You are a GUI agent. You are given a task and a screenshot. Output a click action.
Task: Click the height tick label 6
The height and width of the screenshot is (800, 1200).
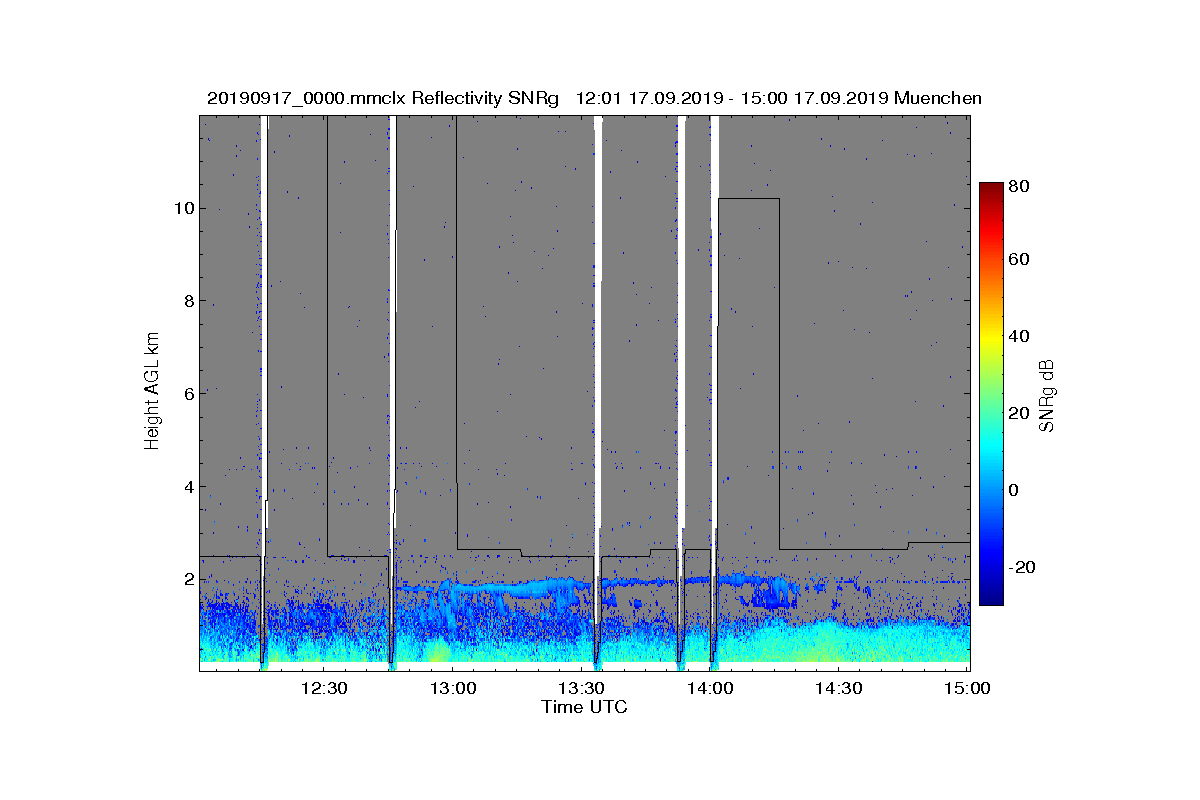point(187,394)
